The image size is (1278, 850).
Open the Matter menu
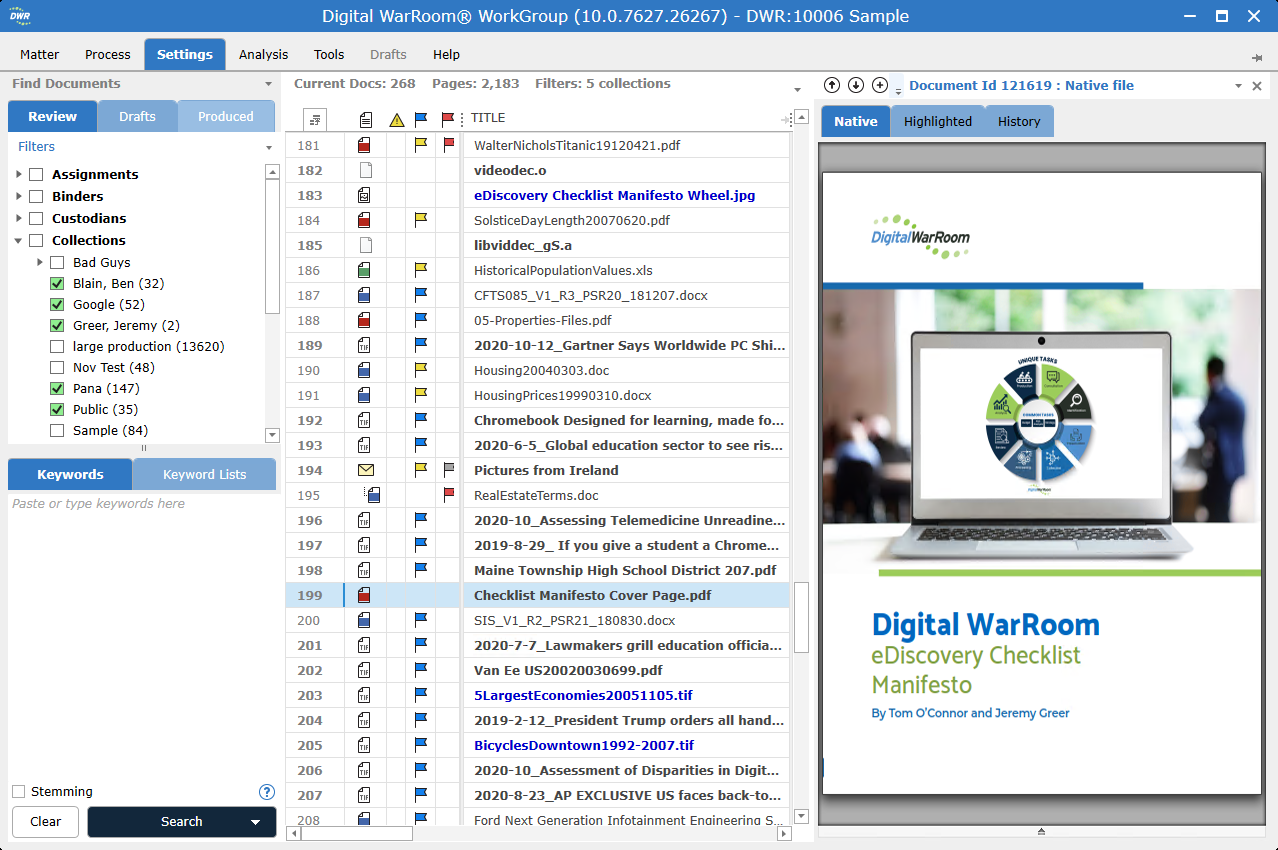click(39, 55)
